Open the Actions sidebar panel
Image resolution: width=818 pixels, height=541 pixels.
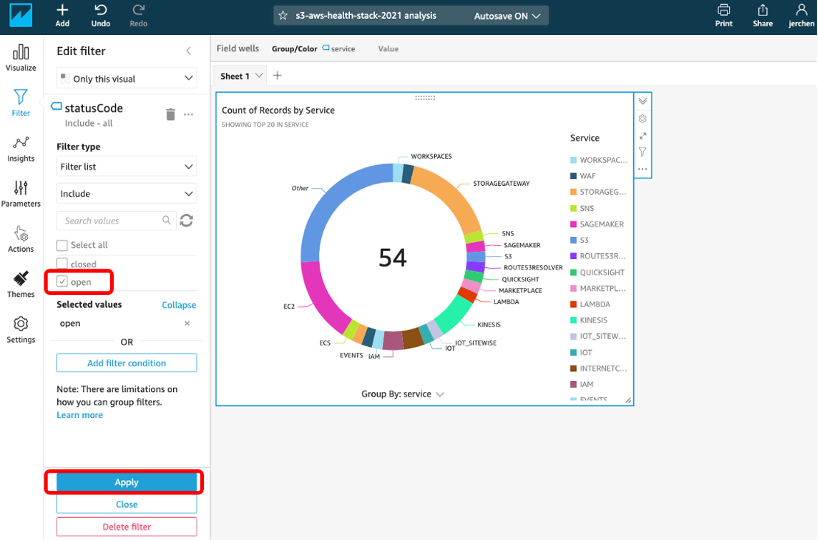click(20, 238)
